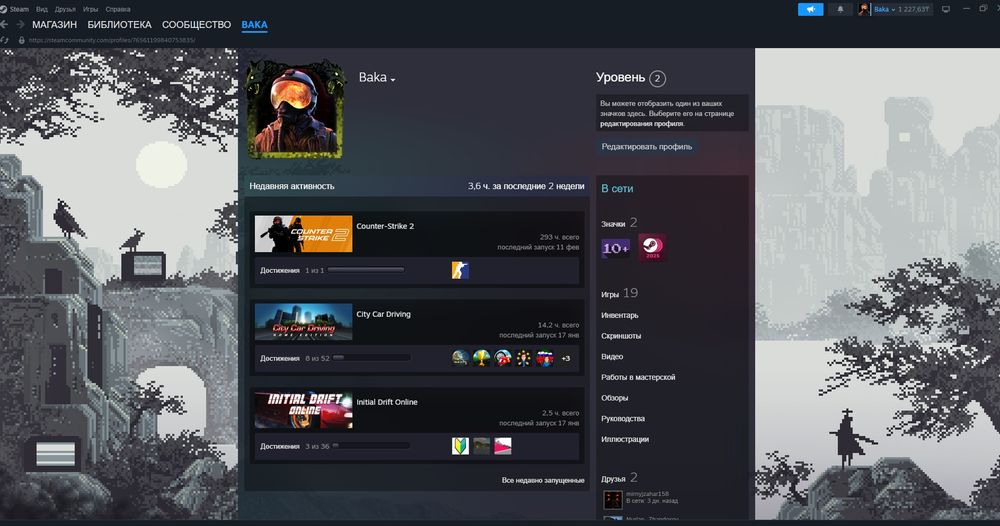The image size is (1000, 526).
Task: Click the 10+ badge icon
Action: coord(615,248)
